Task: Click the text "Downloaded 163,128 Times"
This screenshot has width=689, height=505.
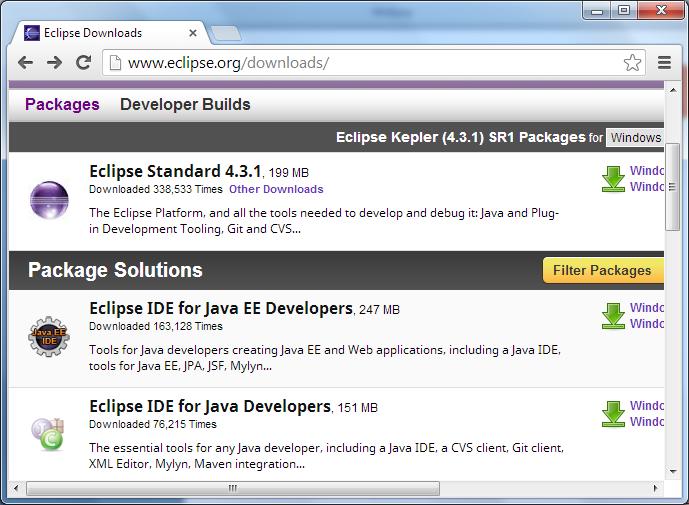Action: pyautogui.click(x=156, y=327)
